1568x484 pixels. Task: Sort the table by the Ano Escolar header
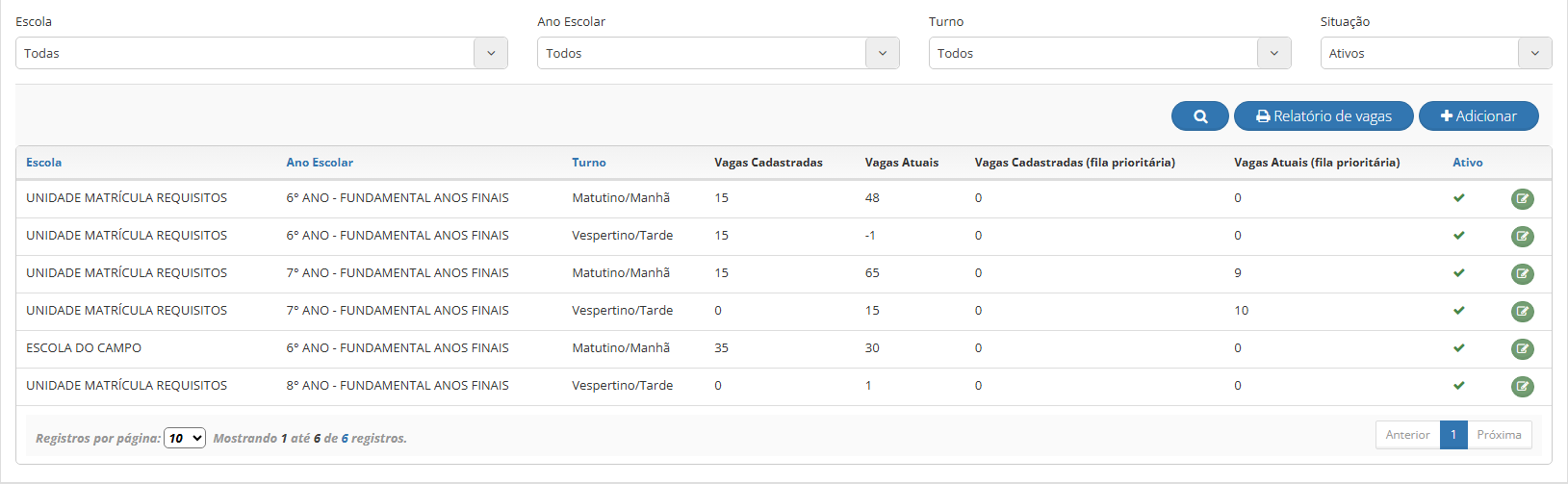pyautogui.click(x=319, y=163)
